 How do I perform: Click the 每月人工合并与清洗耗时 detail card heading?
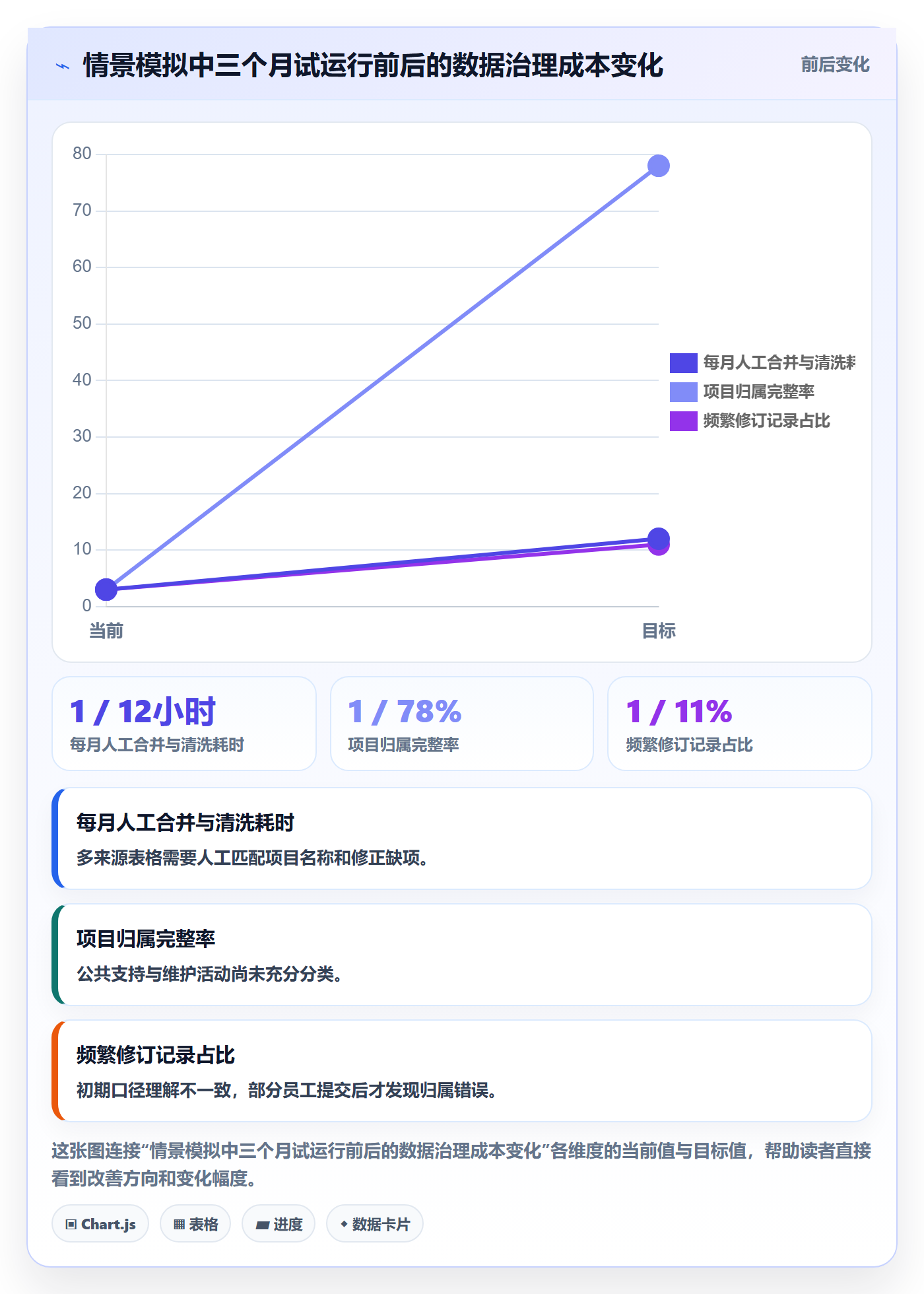[185, 823]
